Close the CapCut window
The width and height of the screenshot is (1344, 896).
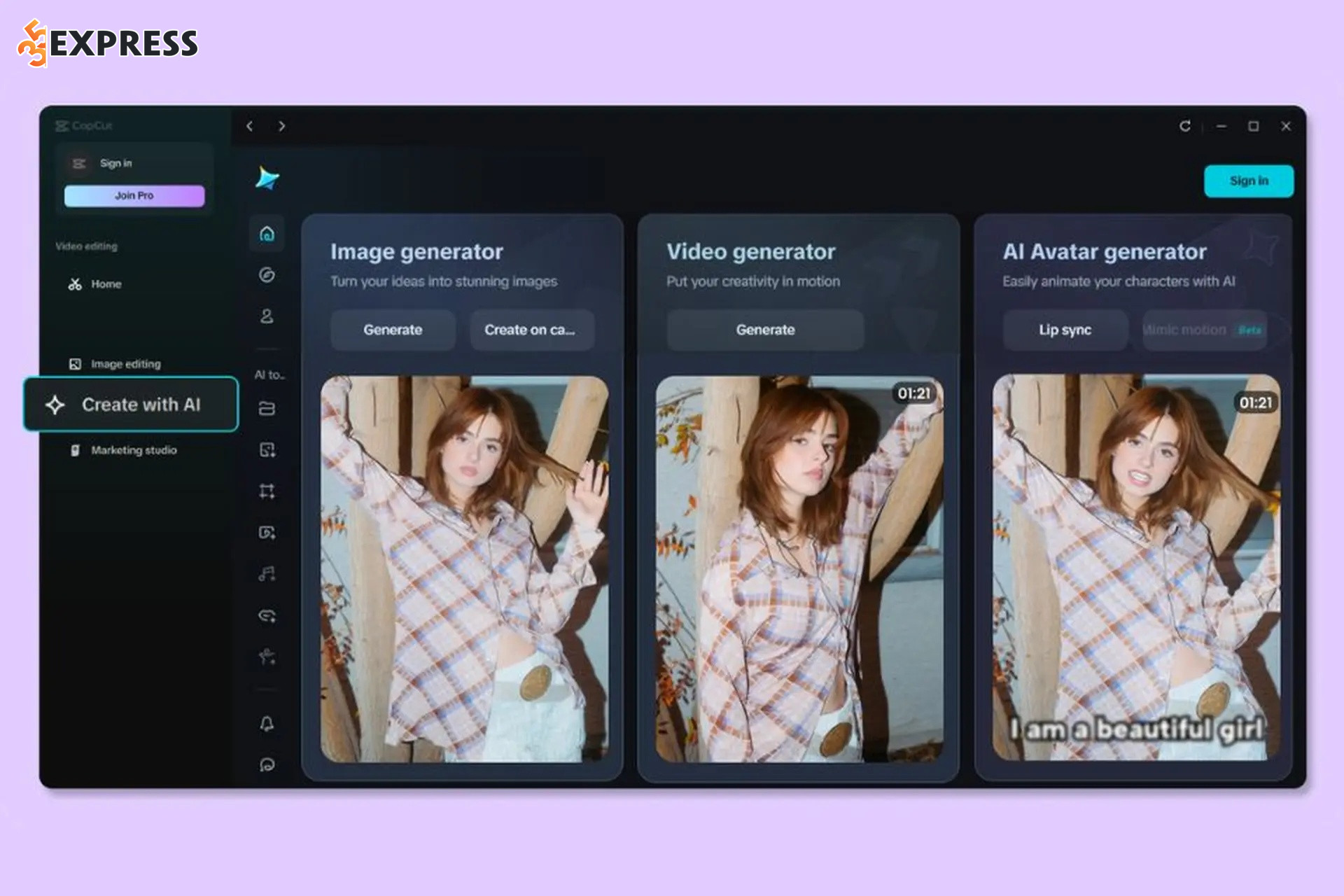tap(1286, 126)
